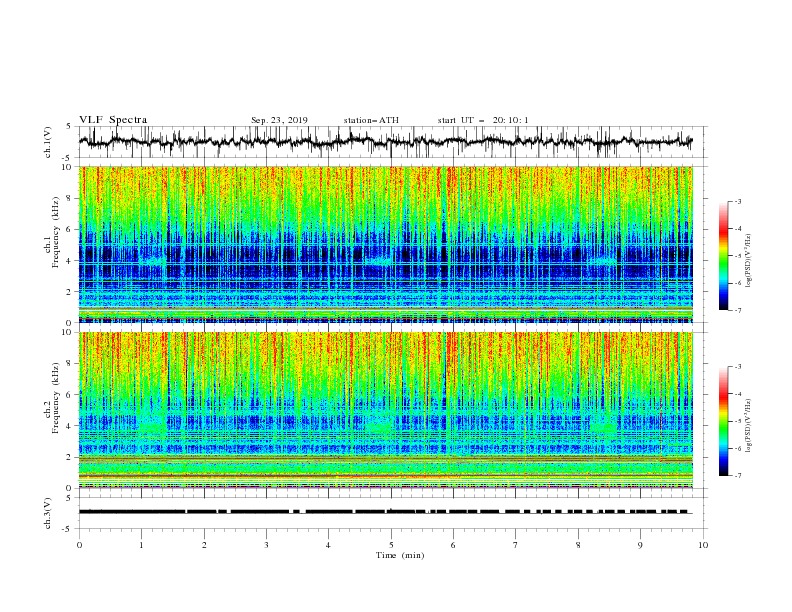Click the 'ch.1(V)' waveform axis label

pyautogui.click(x=48, y=142)
